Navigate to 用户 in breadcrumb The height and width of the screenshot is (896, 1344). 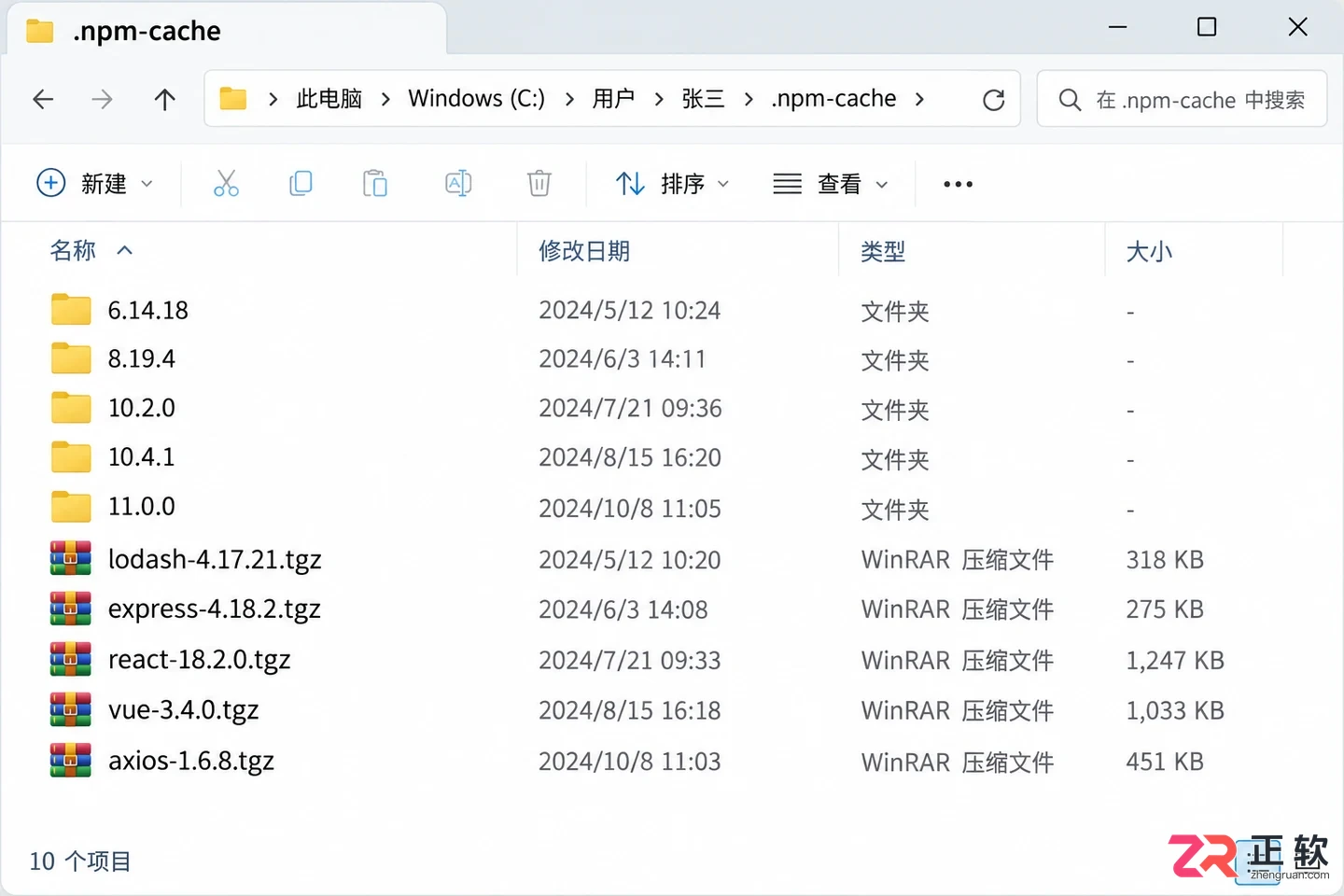point(613,99)
